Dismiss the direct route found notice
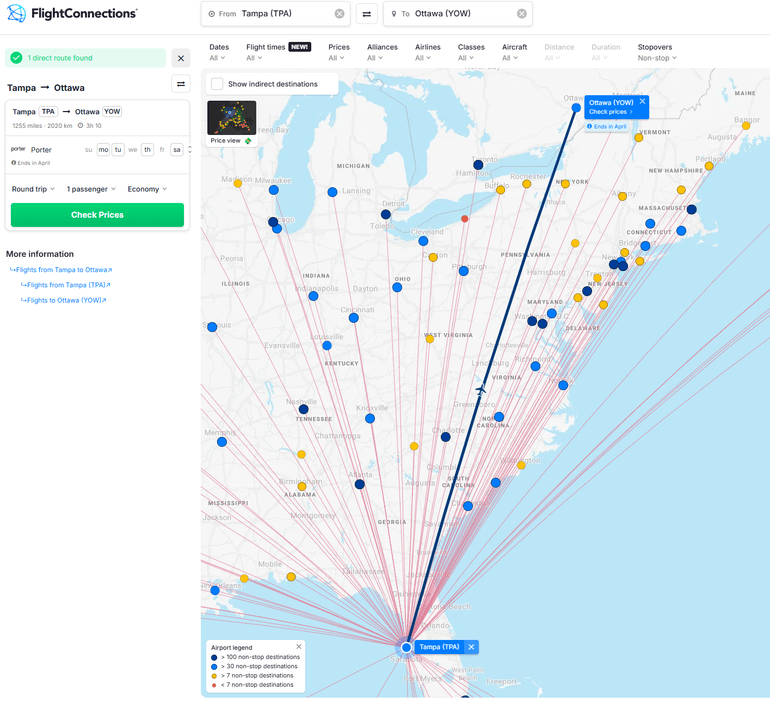Image resolution: width=770 pixels, height=702 pixels. pyautogui.click(x=181, y=58)
